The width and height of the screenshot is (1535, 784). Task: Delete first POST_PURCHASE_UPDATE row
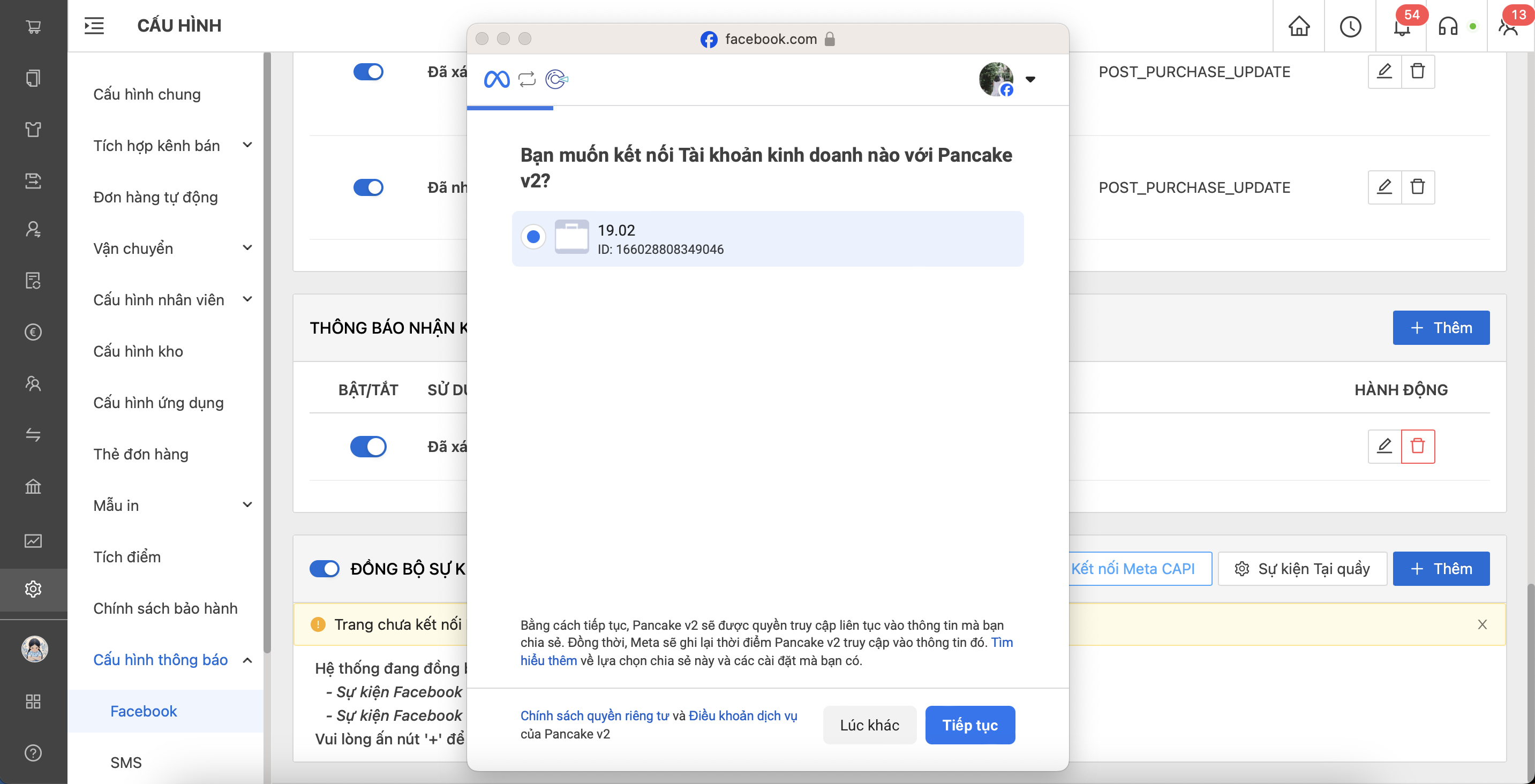pyautogui.click(x=1418, y=71)
